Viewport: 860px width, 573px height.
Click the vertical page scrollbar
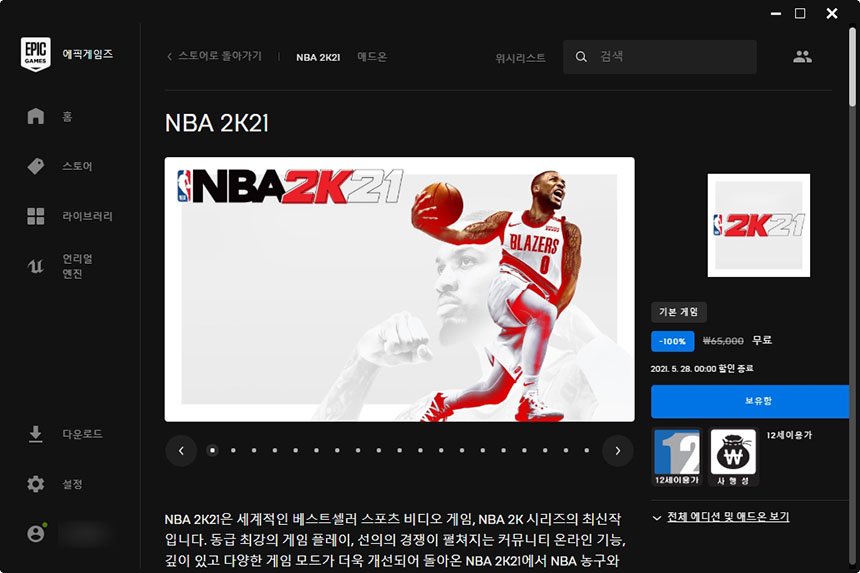click(x=852, y=66)
